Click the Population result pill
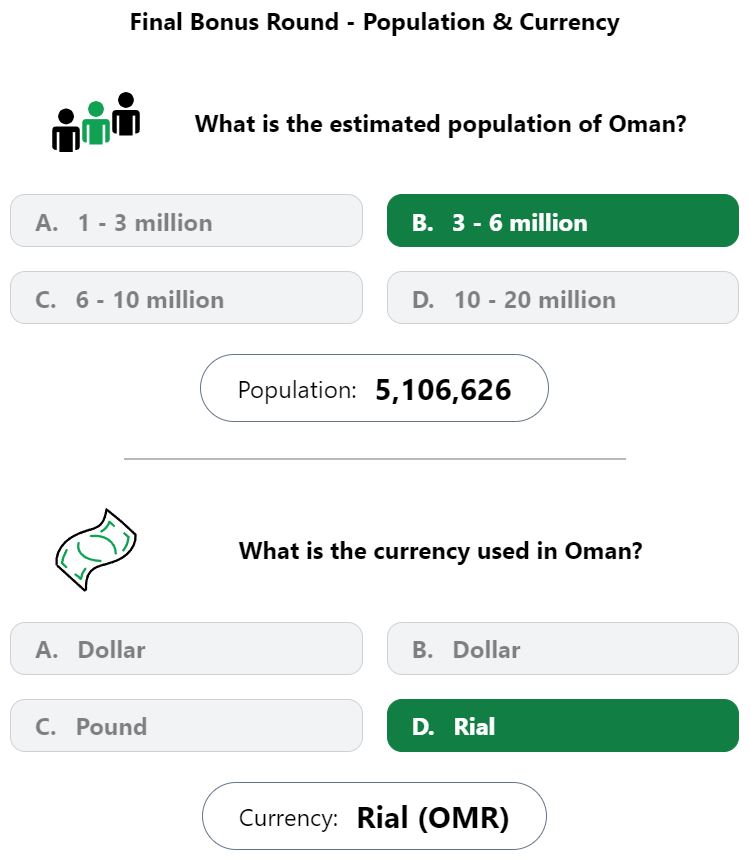The image size is (751, 861). [374, 388]
